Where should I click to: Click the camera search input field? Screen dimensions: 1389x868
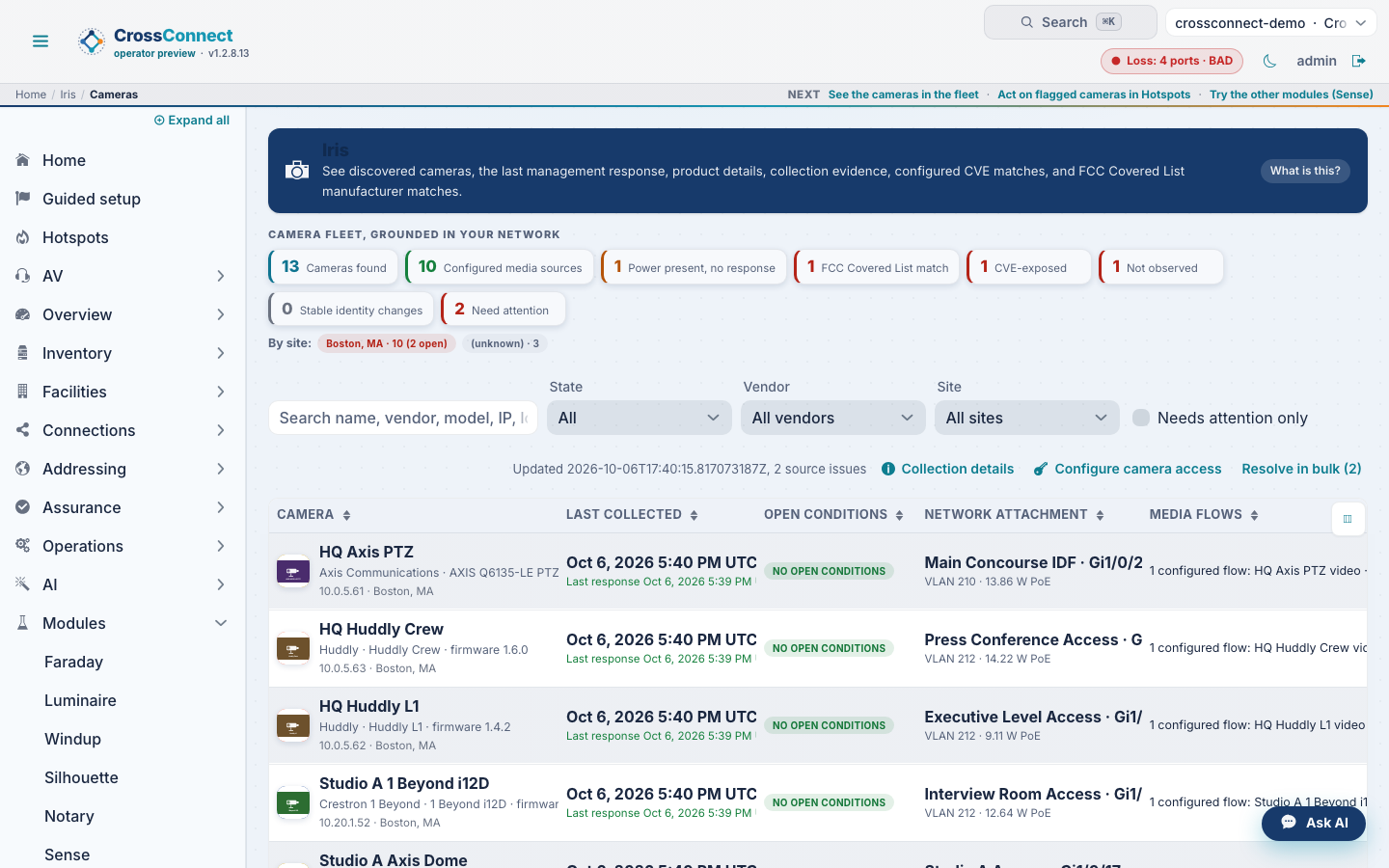tap(403, 418)
